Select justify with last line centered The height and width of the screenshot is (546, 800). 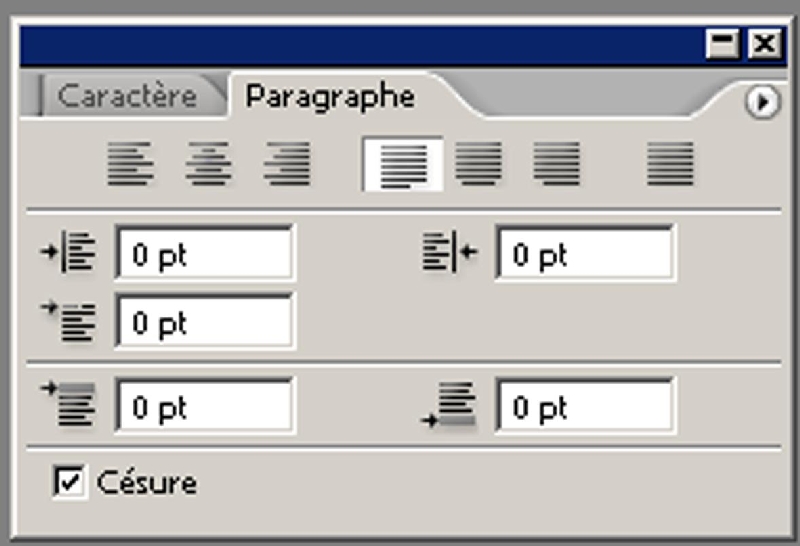tap(478, 164)
